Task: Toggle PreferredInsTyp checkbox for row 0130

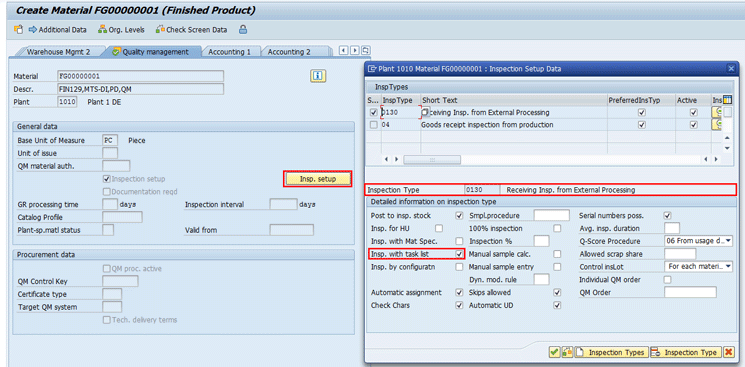Action: click(x=642, y=113)
